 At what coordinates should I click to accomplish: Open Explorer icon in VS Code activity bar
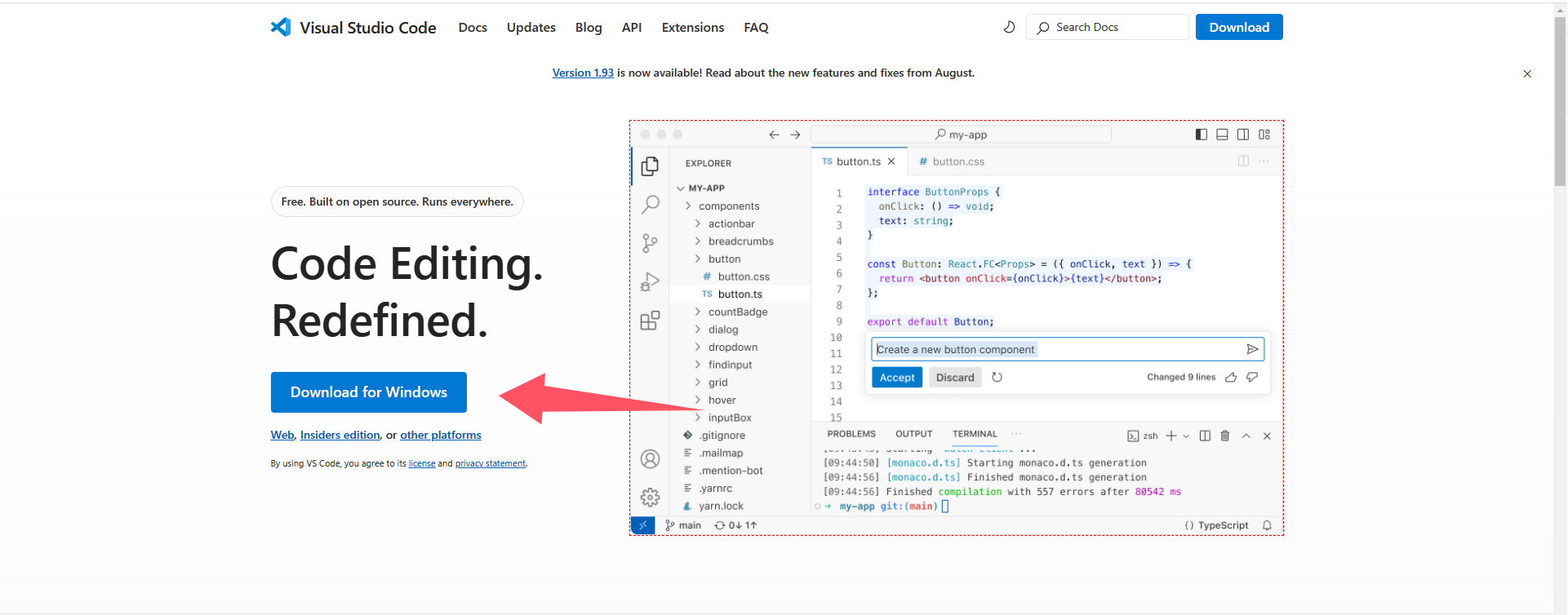tap(650, 166)
